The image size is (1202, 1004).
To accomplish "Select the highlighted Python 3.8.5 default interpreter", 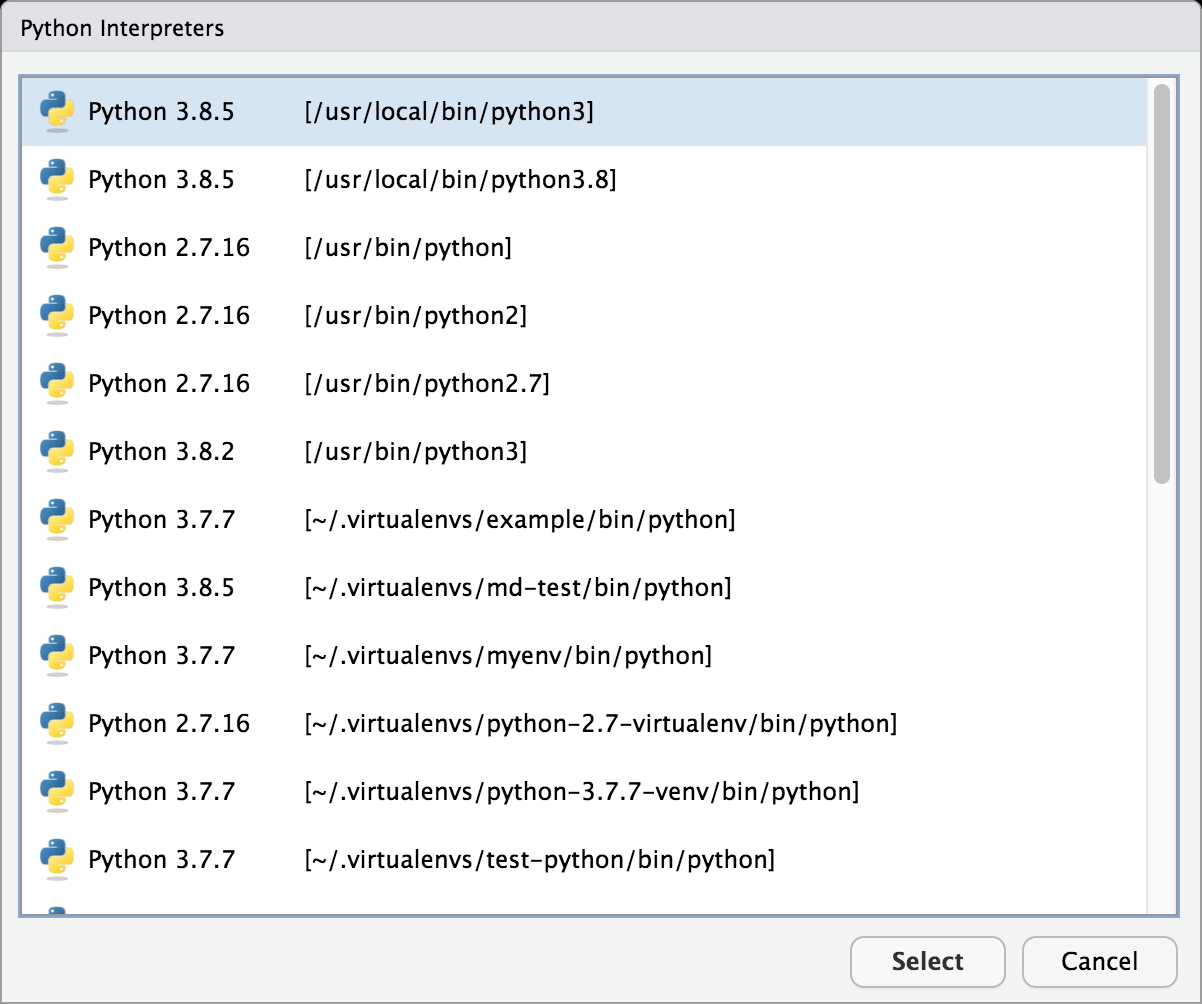I will pos(300,111).
